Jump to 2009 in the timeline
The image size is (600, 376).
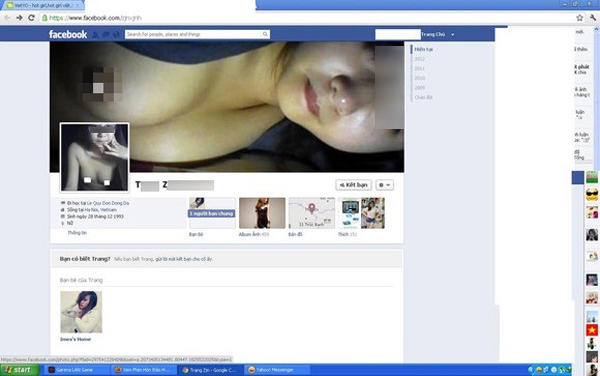click(420, 88)
